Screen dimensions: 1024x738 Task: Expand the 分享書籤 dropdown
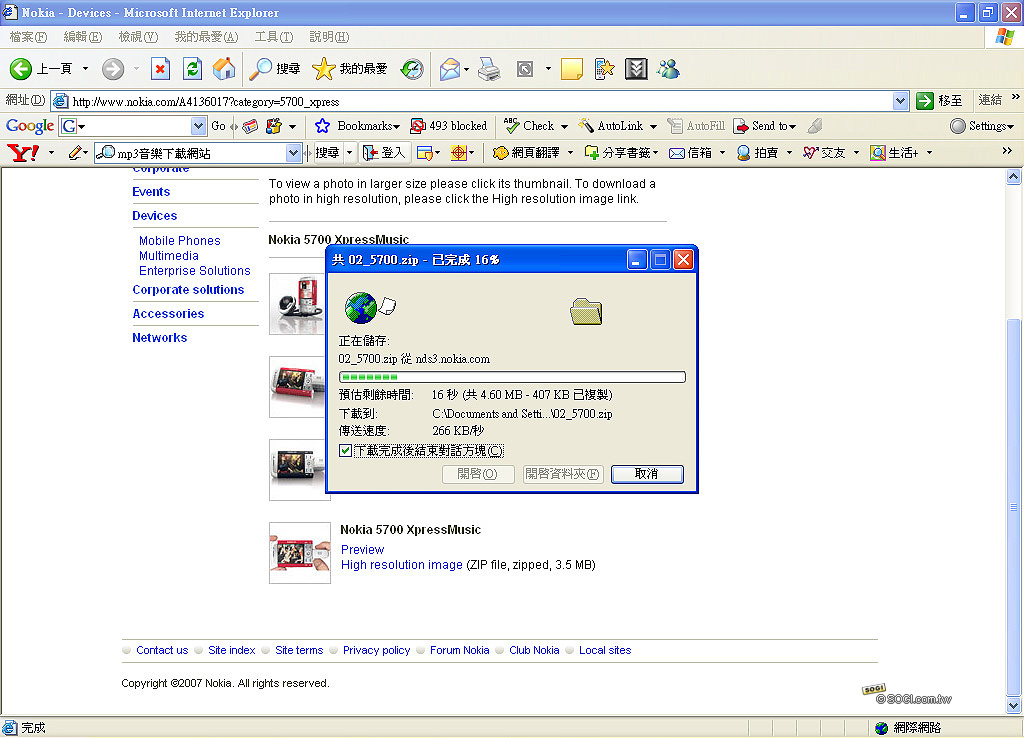pos(656,153)
